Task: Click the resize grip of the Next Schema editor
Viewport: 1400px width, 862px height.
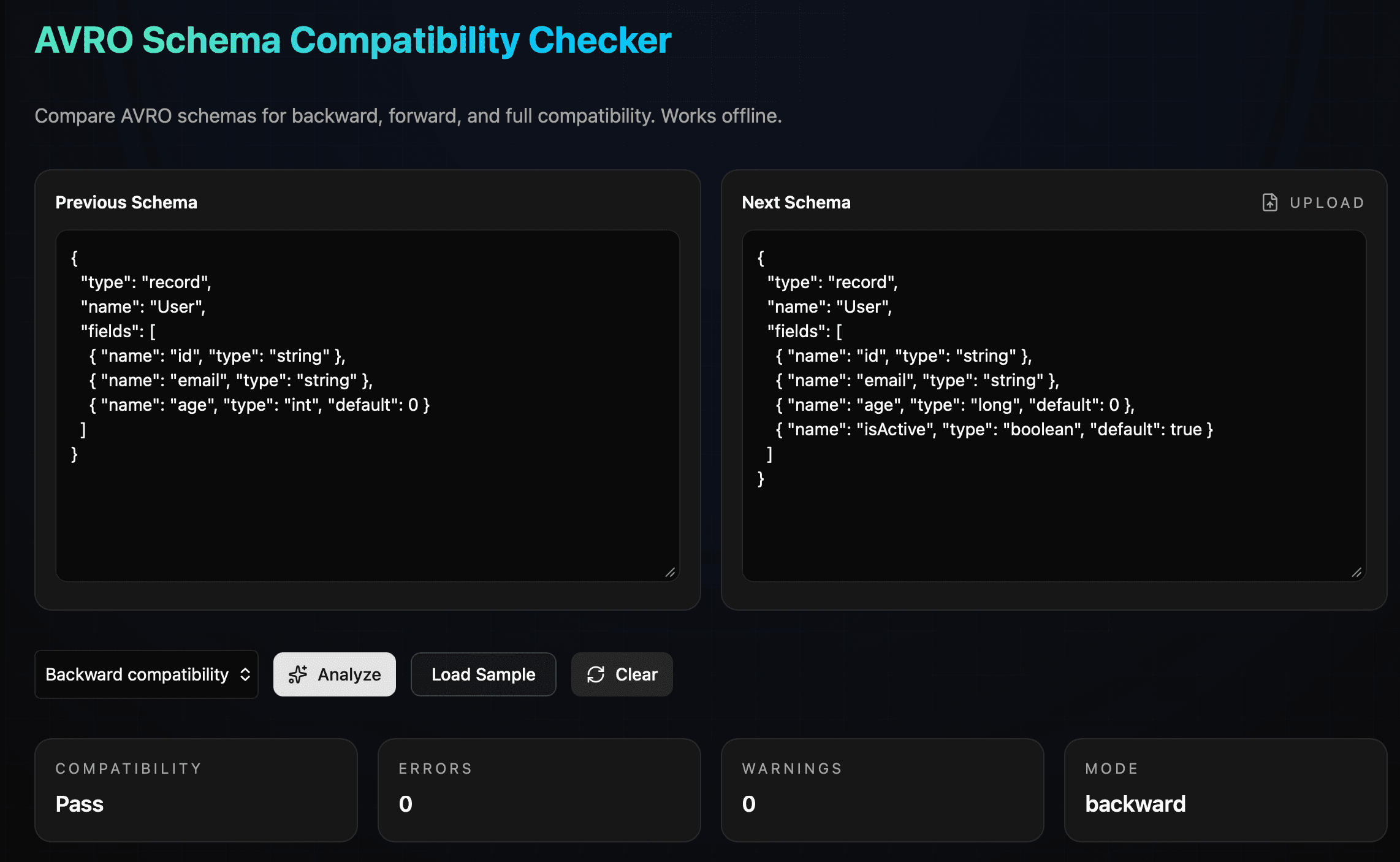Action: click(x=1358, y=571)
